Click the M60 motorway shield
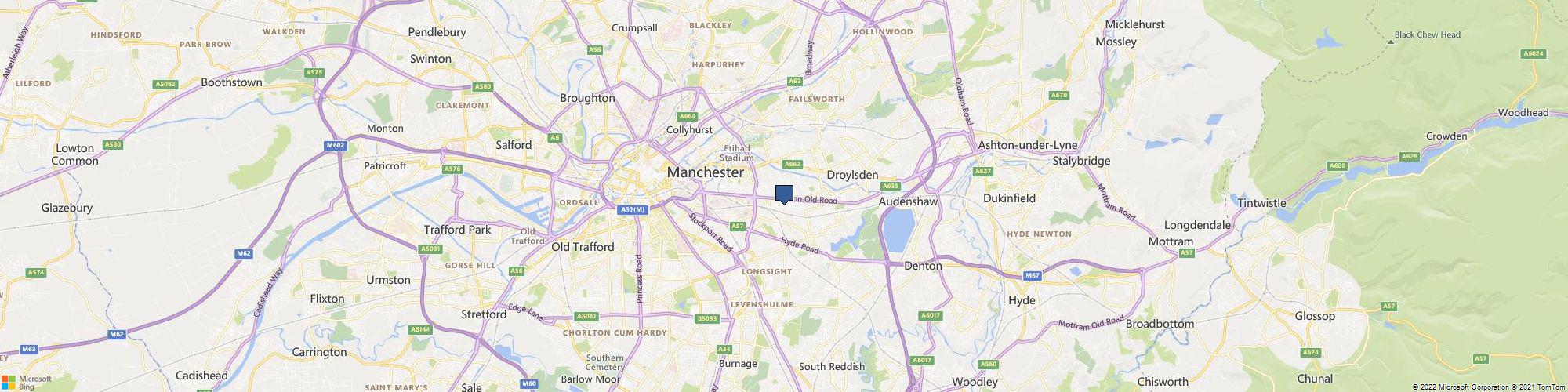The height and width of the screenshot is (392, 1568). click(529, 383)
